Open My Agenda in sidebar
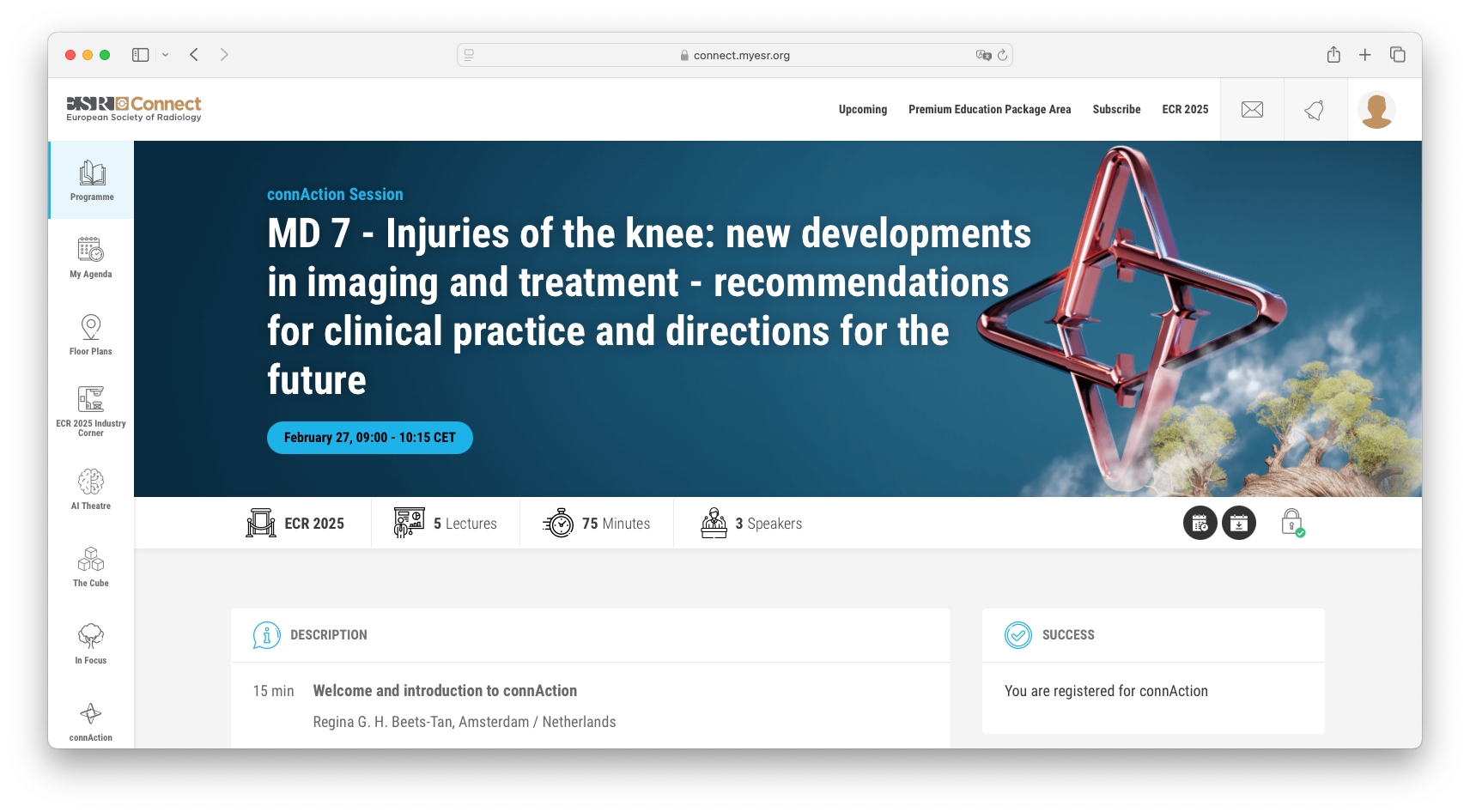The image size is (1470, 812). 91,258
